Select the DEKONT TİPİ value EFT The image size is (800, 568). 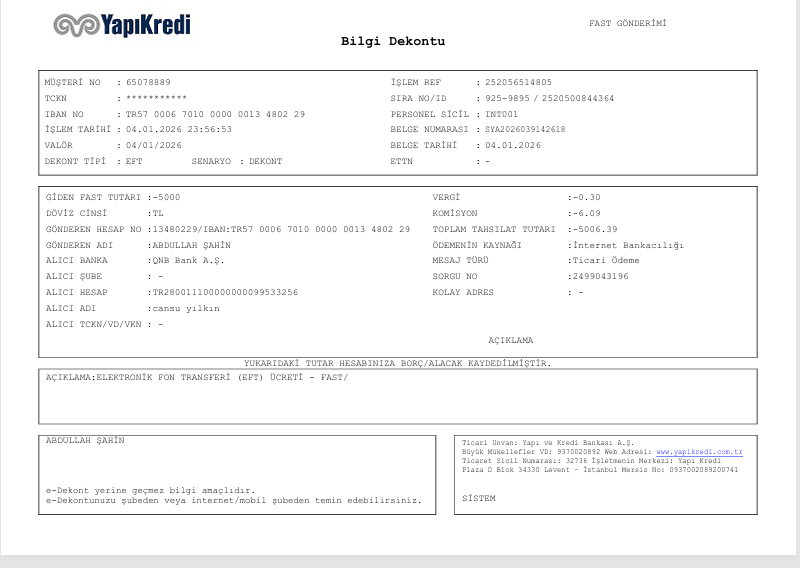pos(134,161)
